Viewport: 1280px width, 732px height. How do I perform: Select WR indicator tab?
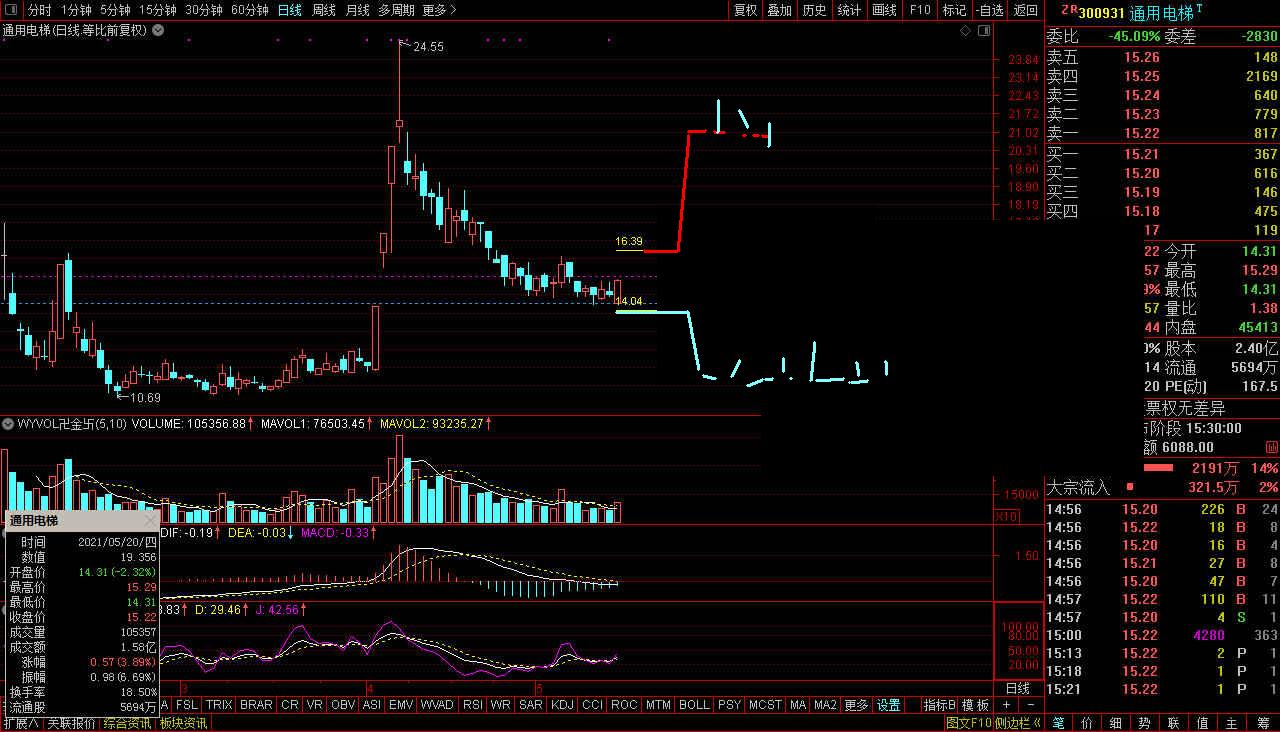[x=501, y=705]
